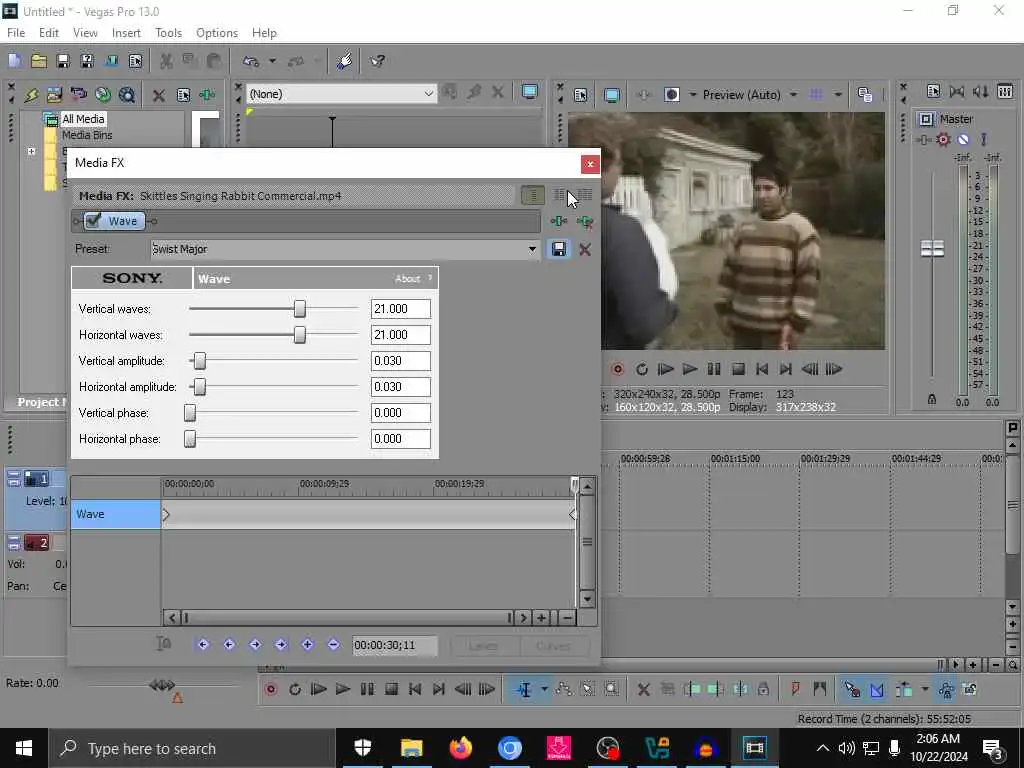
Task: Delete the Swist Major preset
Action: 585,249
